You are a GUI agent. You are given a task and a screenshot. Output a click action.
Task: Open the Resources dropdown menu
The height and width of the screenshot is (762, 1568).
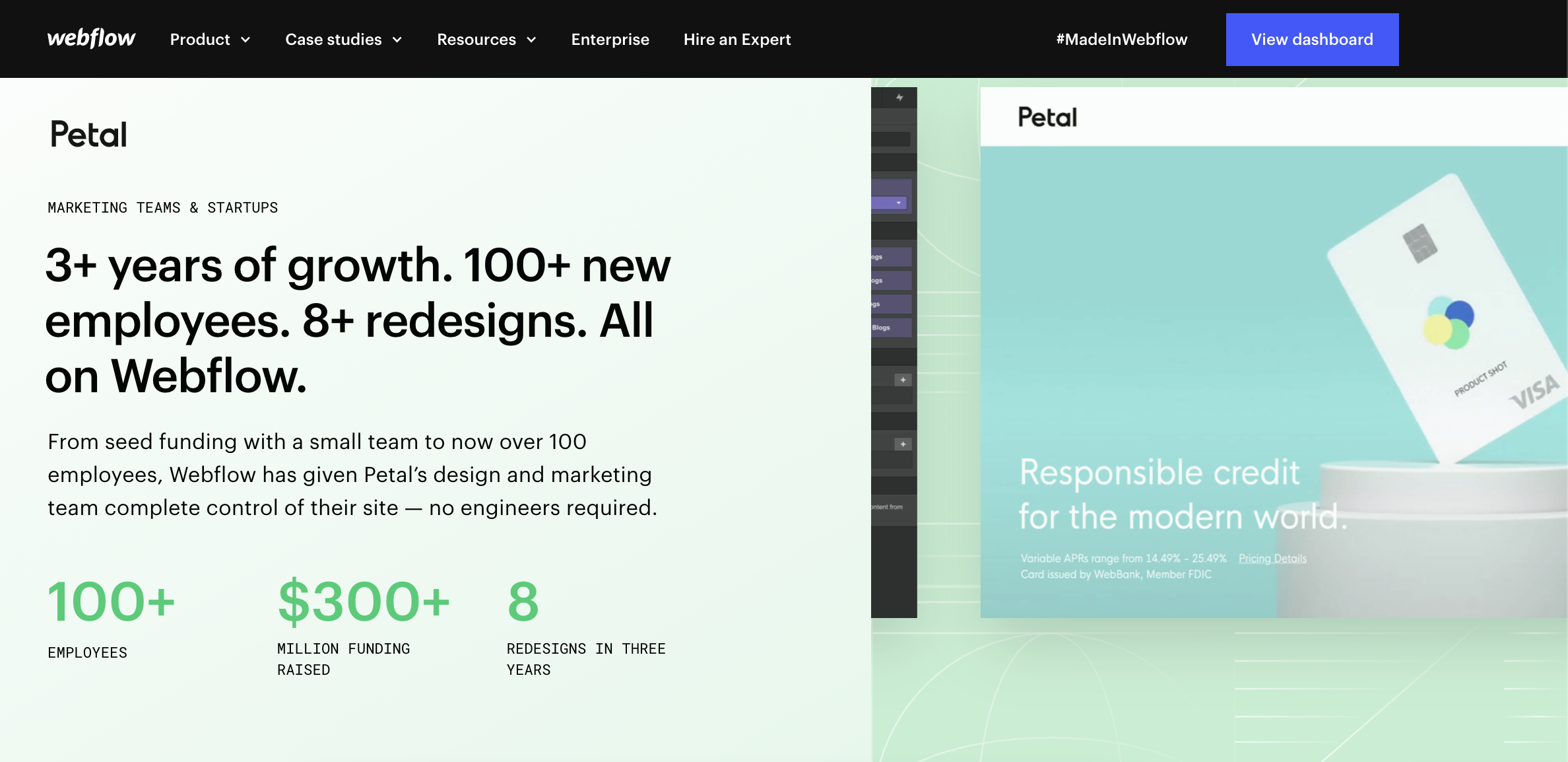pos(486,40)
